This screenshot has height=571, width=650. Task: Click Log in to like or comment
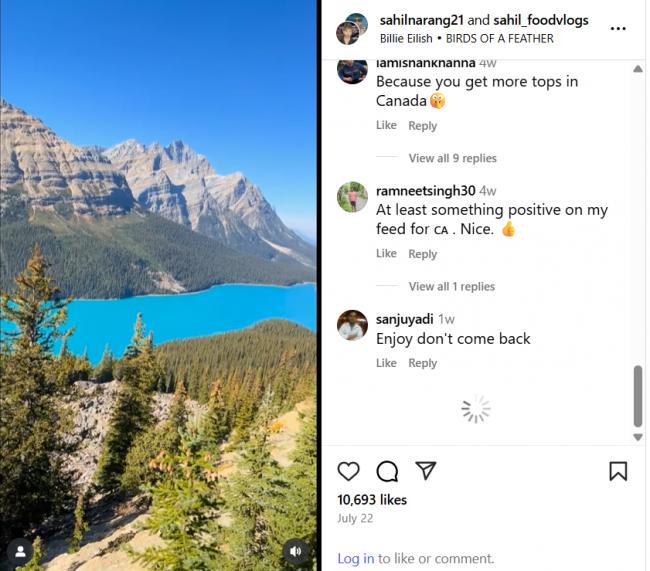(x=355, y=558)
